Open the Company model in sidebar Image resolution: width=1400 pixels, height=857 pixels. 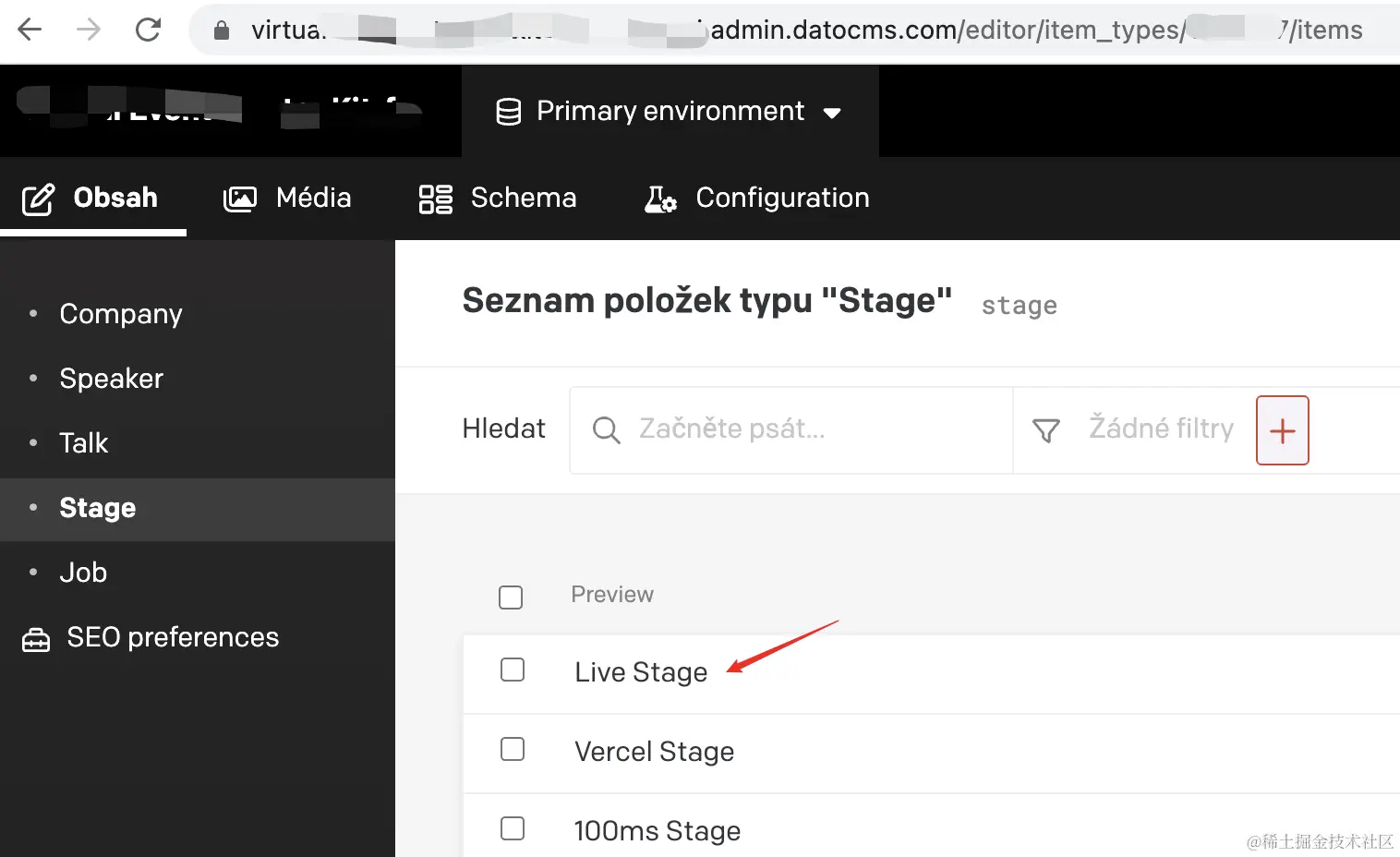(121, 314)
